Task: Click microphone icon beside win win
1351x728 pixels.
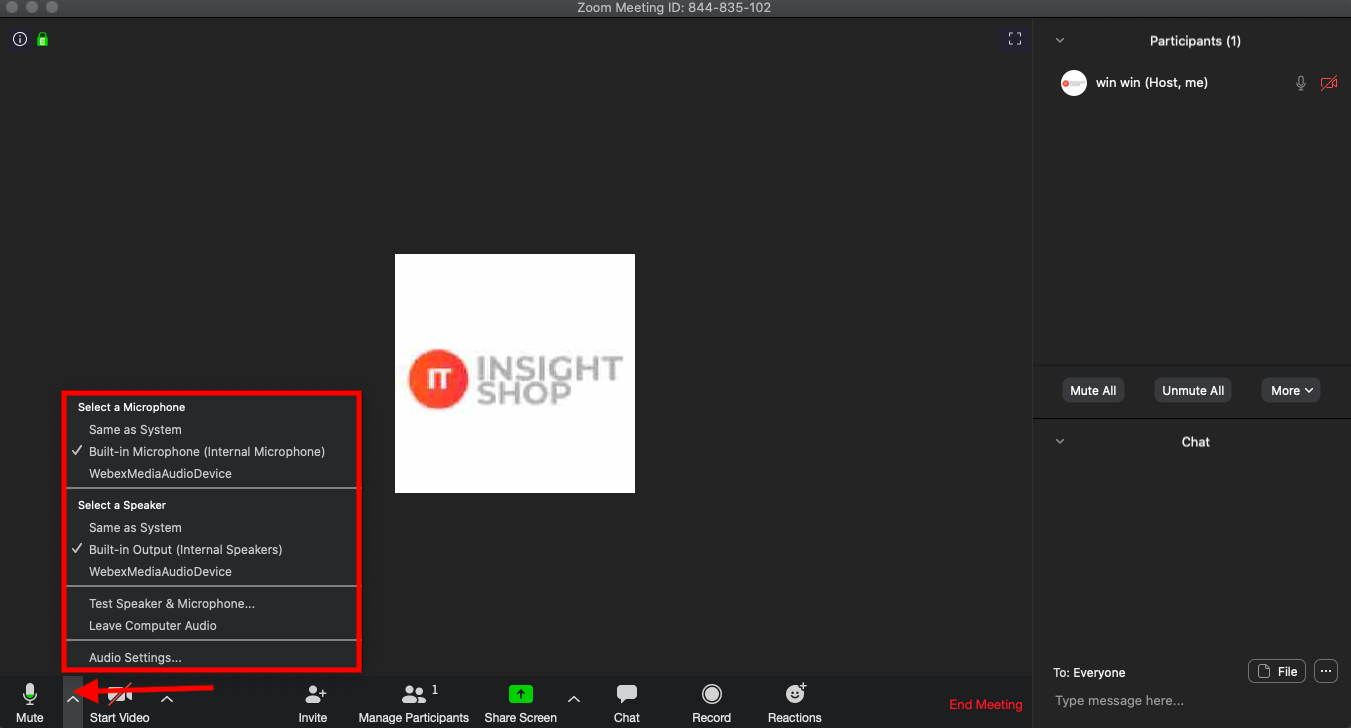Action: coord(1301,83)
